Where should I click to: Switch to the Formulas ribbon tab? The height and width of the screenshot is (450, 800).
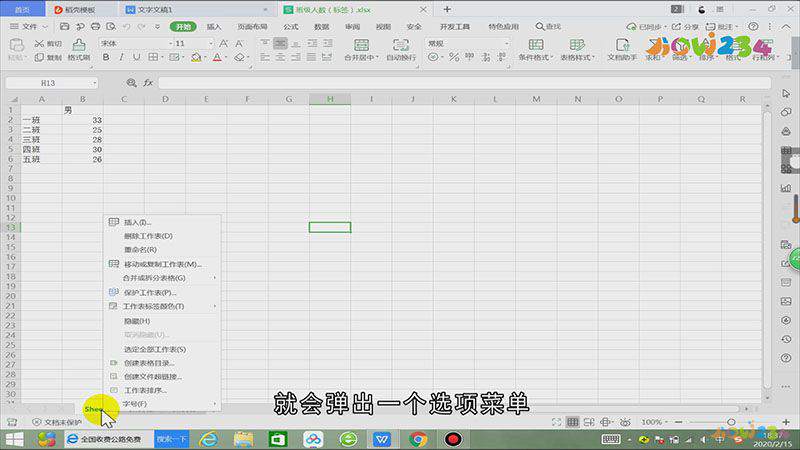point(291,27)
